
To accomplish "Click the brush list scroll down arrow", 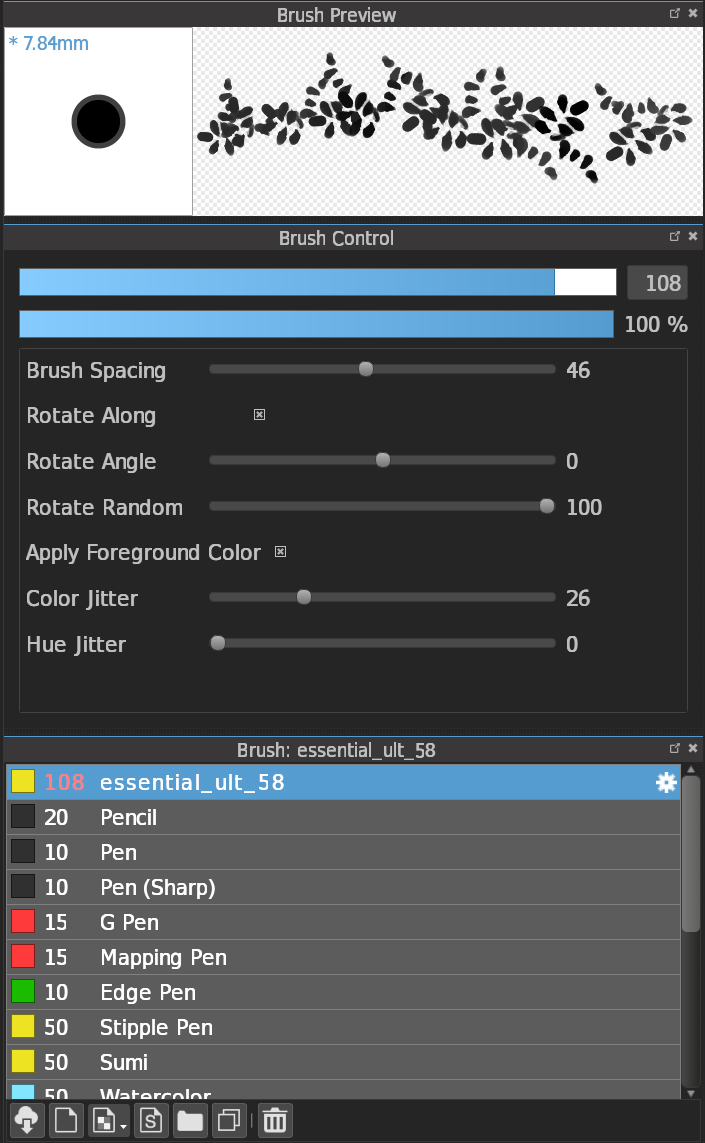I will click(x=691, y=1093).
